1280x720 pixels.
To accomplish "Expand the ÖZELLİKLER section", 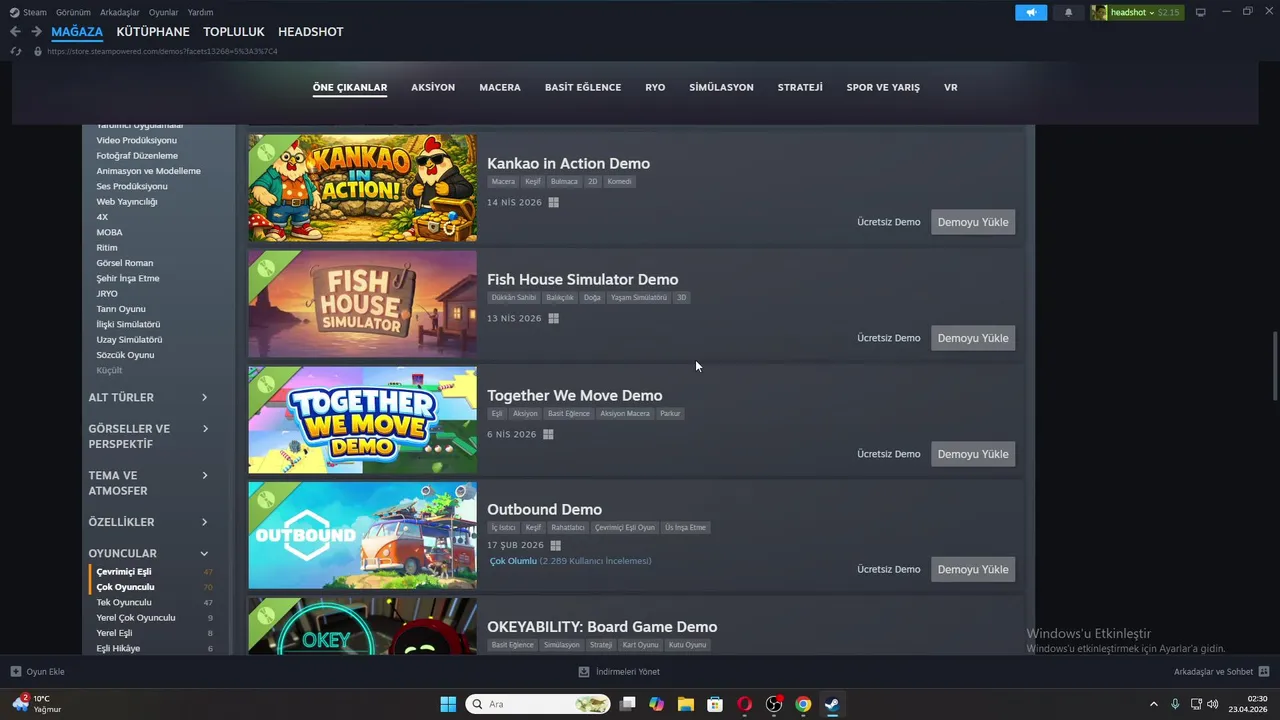I will 148,522.
